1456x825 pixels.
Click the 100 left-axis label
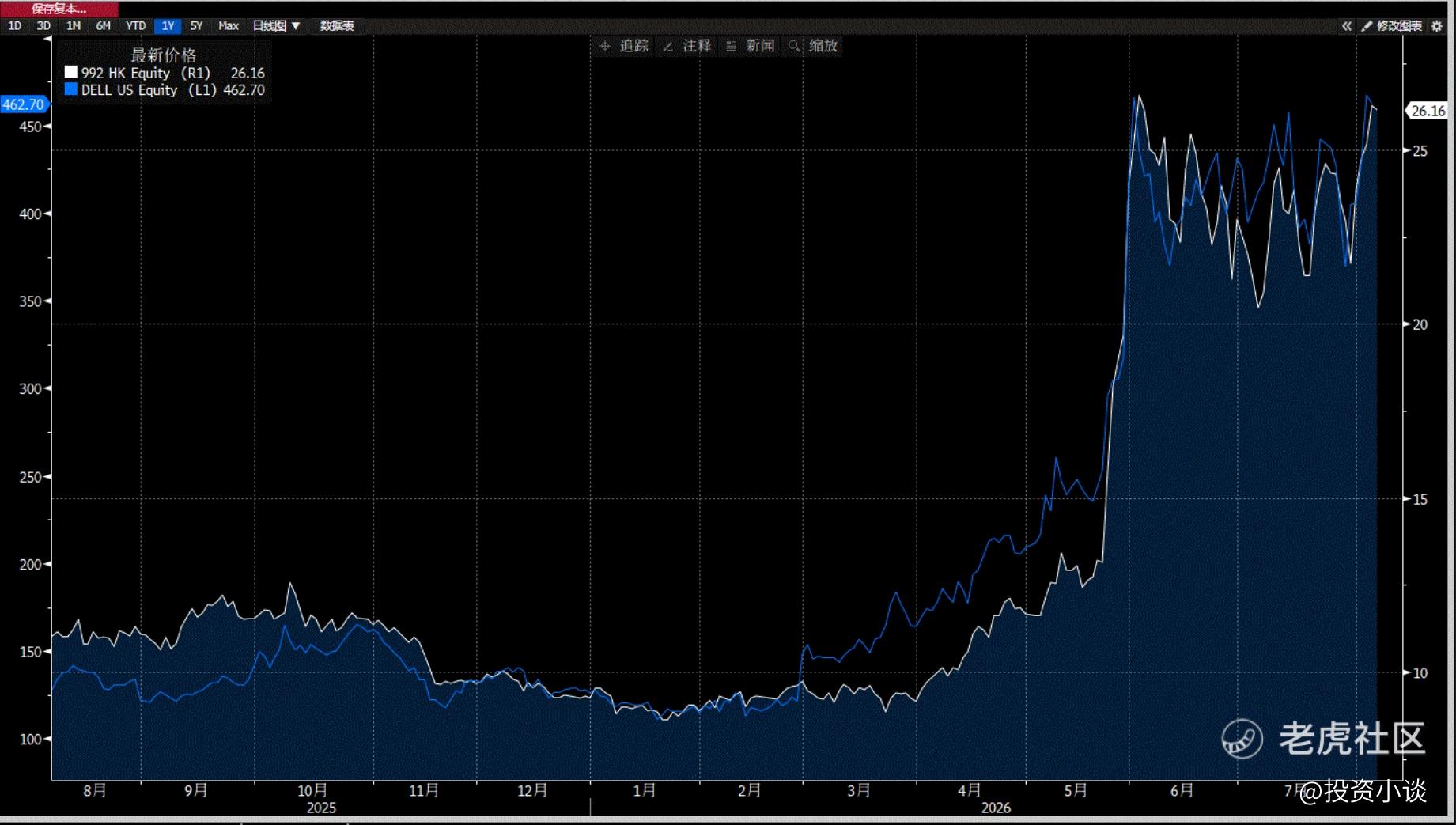[30, 739]
